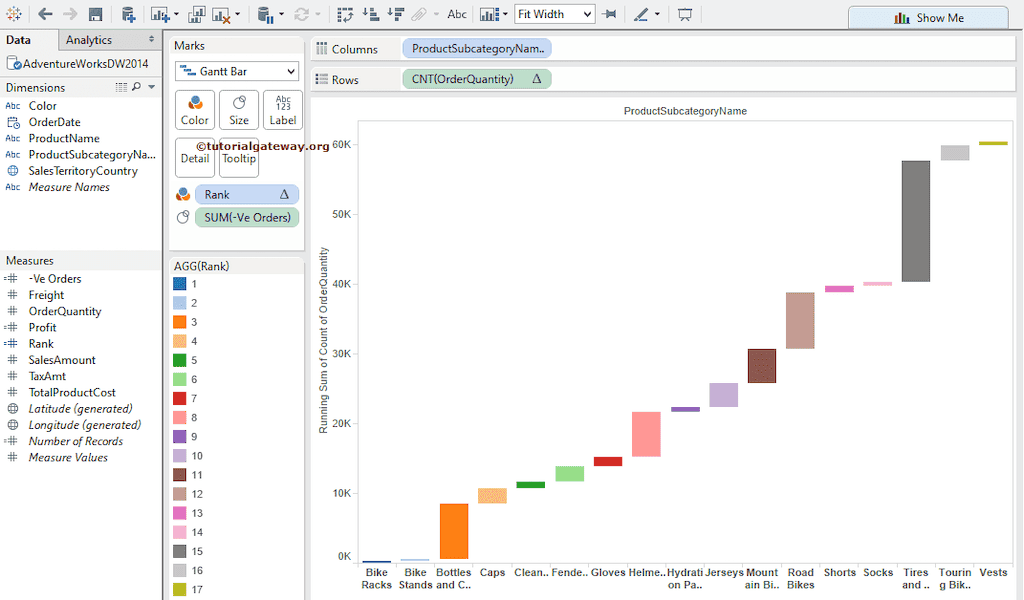Click the Show Me button
Viewport: 1024px width, 600px height.
[x=928, y=17]
